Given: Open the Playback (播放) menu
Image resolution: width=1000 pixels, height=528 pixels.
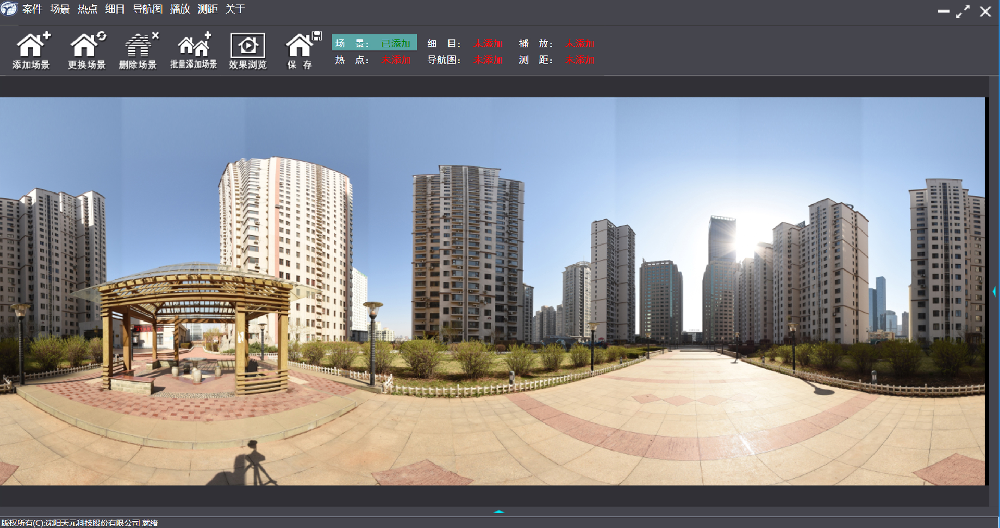Looking at the screenshot, I should (180, 9).
